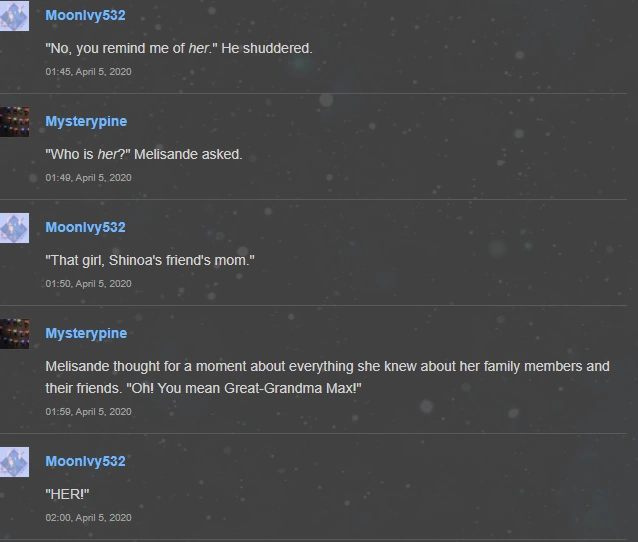638x542 pixels.
Task: Click the comment text 'Melisande asked'
Action: [x=188, y=155]
